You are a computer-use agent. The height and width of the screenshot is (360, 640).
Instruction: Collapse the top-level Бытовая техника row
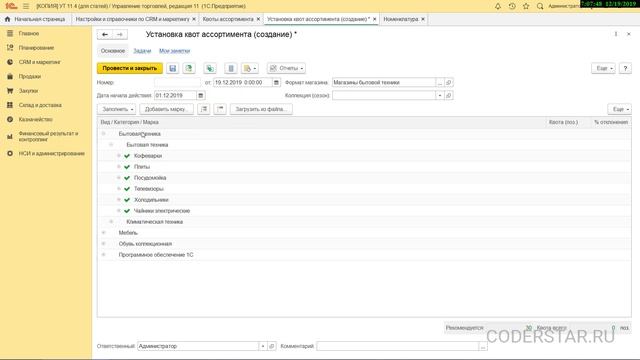pos(103,134)
